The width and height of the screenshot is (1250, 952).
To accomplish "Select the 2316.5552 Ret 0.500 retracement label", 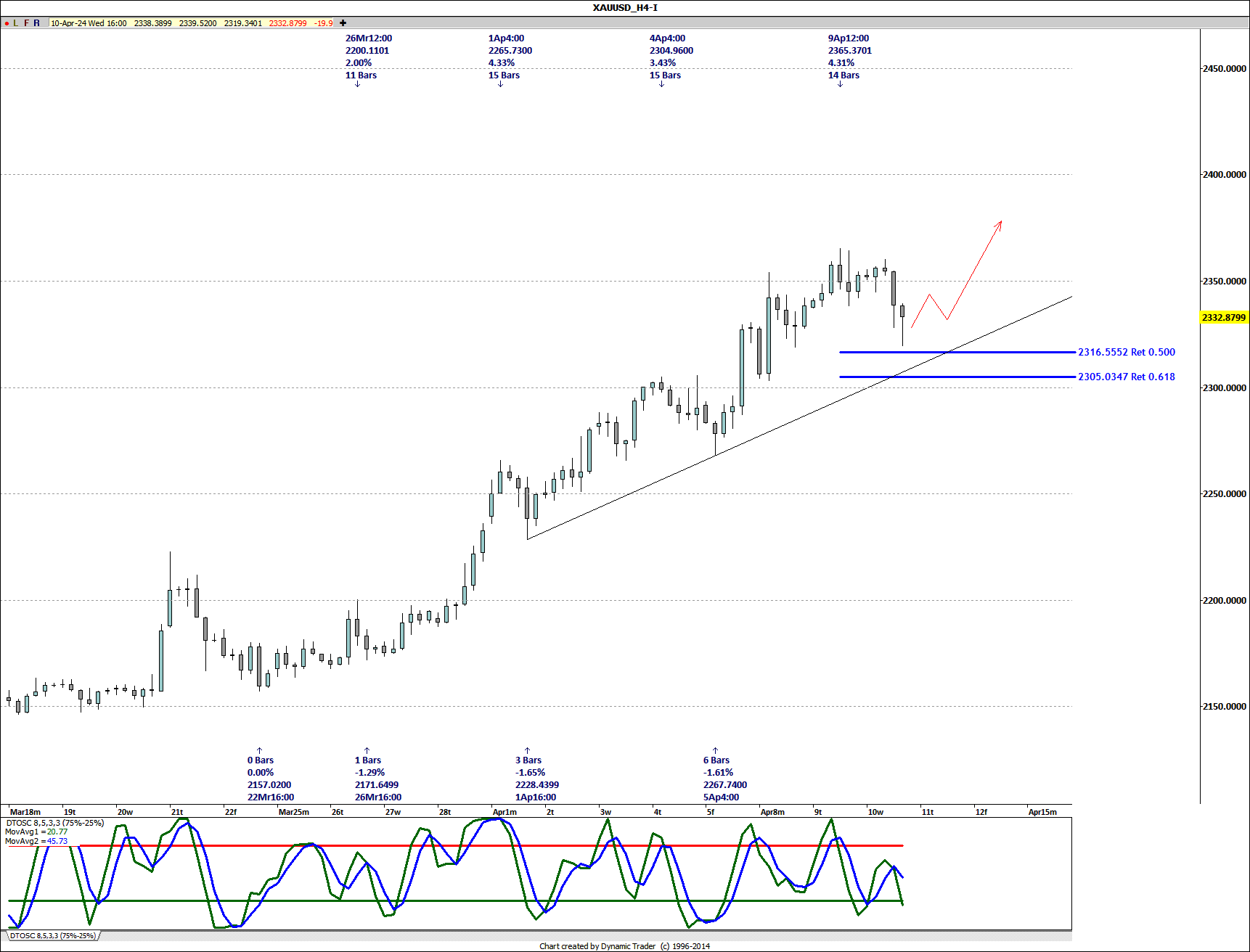I will pyautogui.click(x=1127, y=352).
